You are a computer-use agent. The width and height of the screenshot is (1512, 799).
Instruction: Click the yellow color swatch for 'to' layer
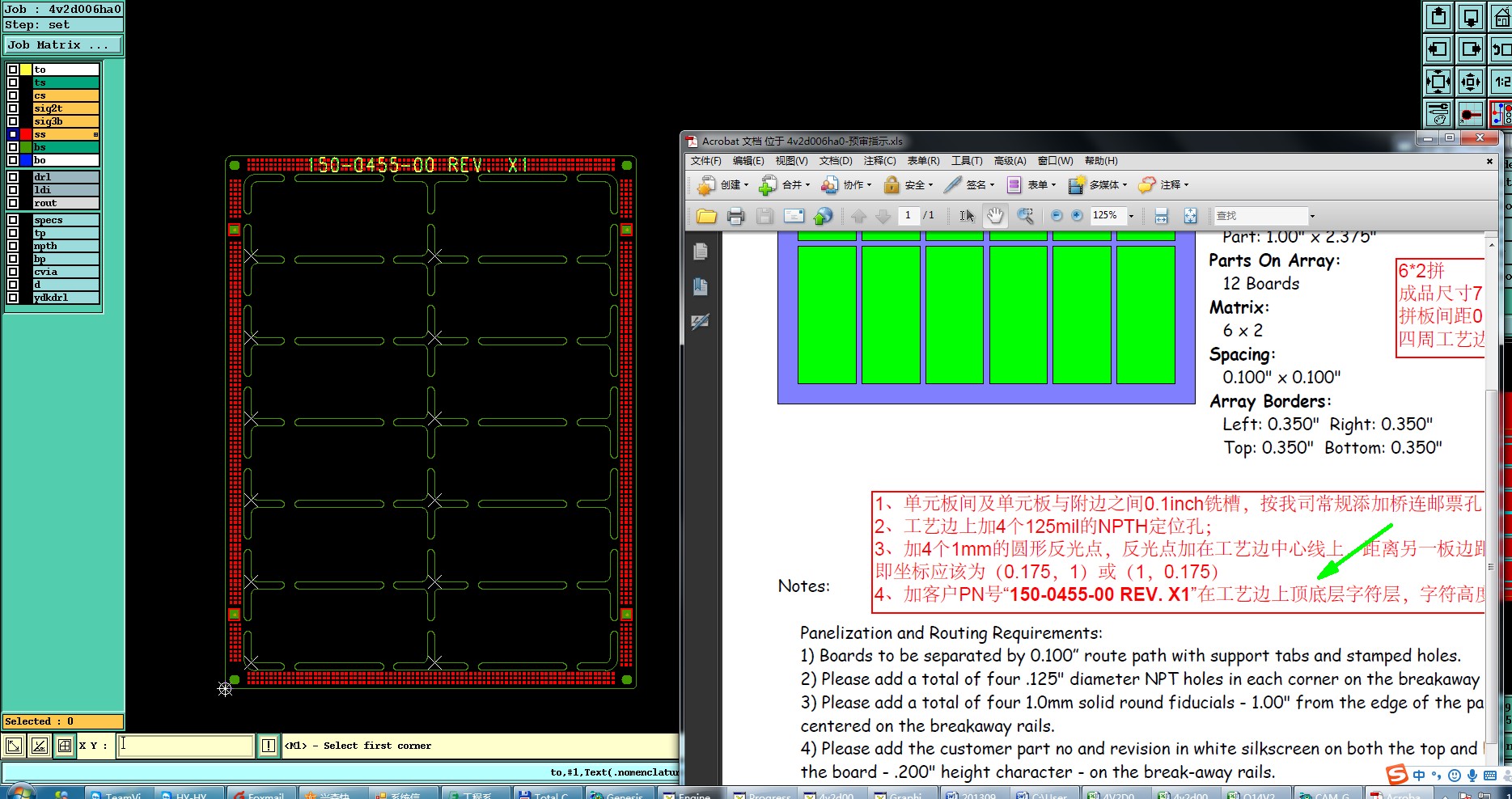pyautogui.click(x=26, y=70)
